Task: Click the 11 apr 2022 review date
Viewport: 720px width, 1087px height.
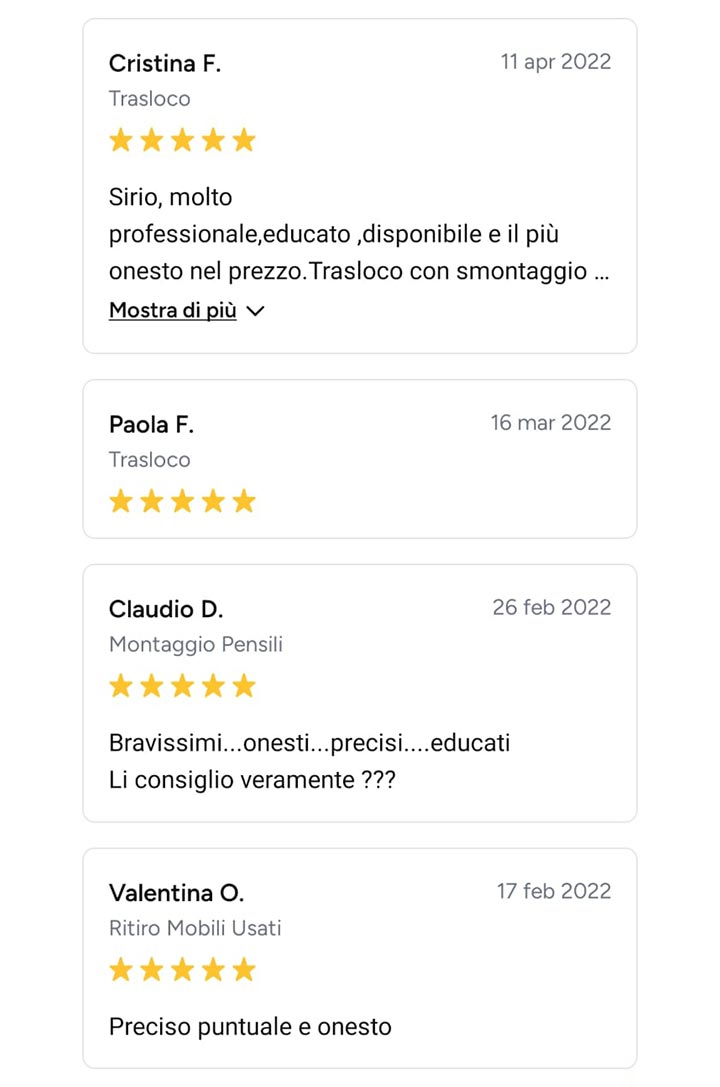Action: 556,62
